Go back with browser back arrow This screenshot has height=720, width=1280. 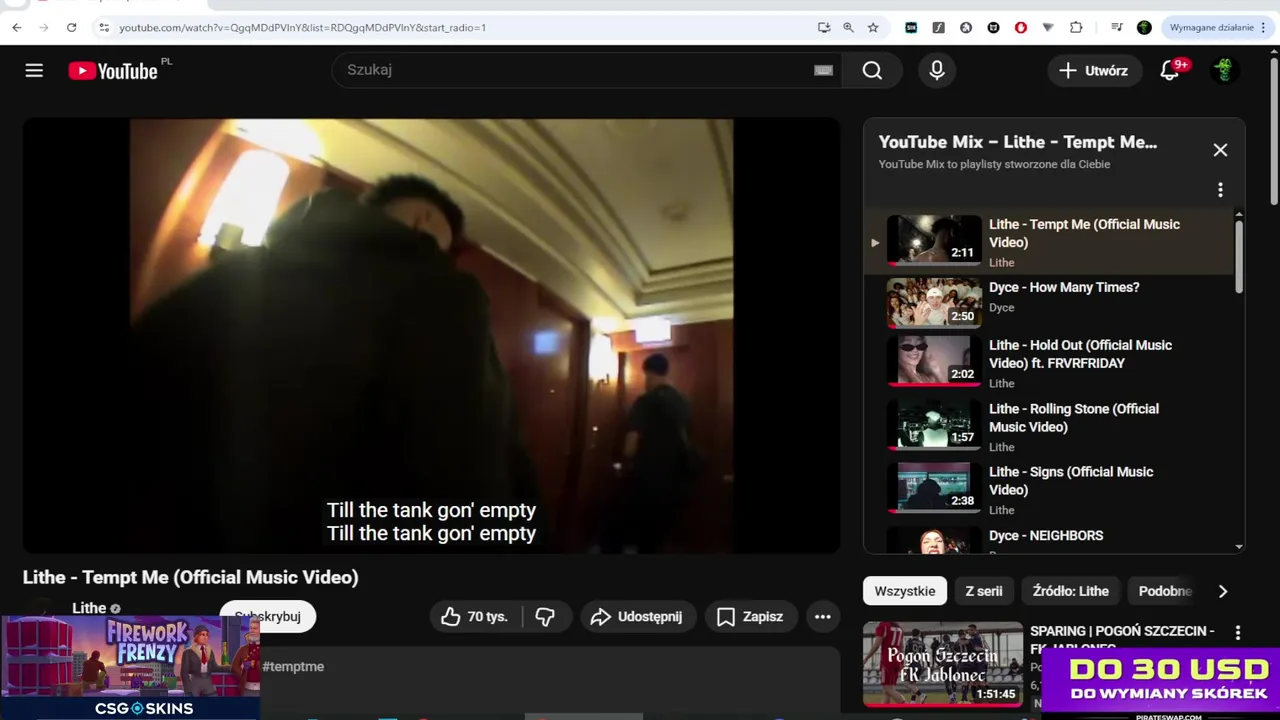pyautogui.click(x=17, y=27)
